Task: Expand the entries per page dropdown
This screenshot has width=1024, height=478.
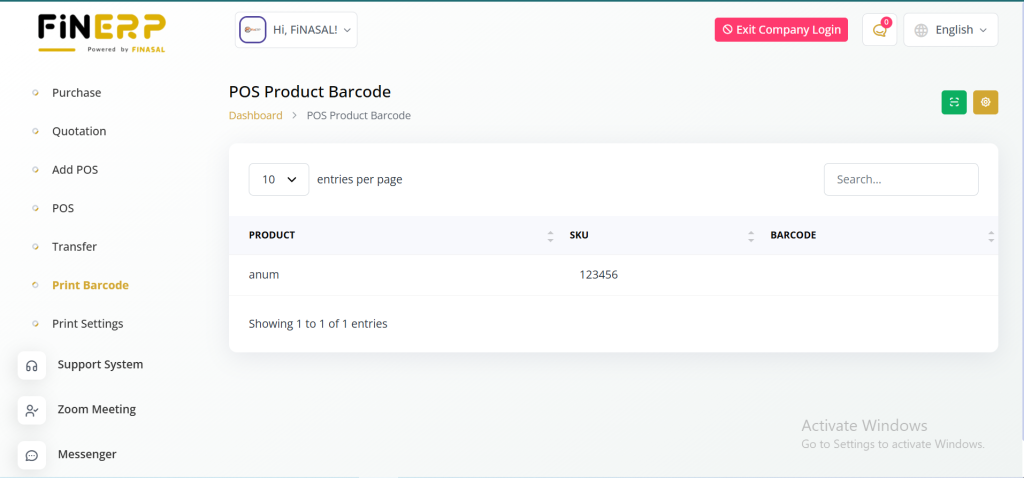Action: [x=278, y=179]
